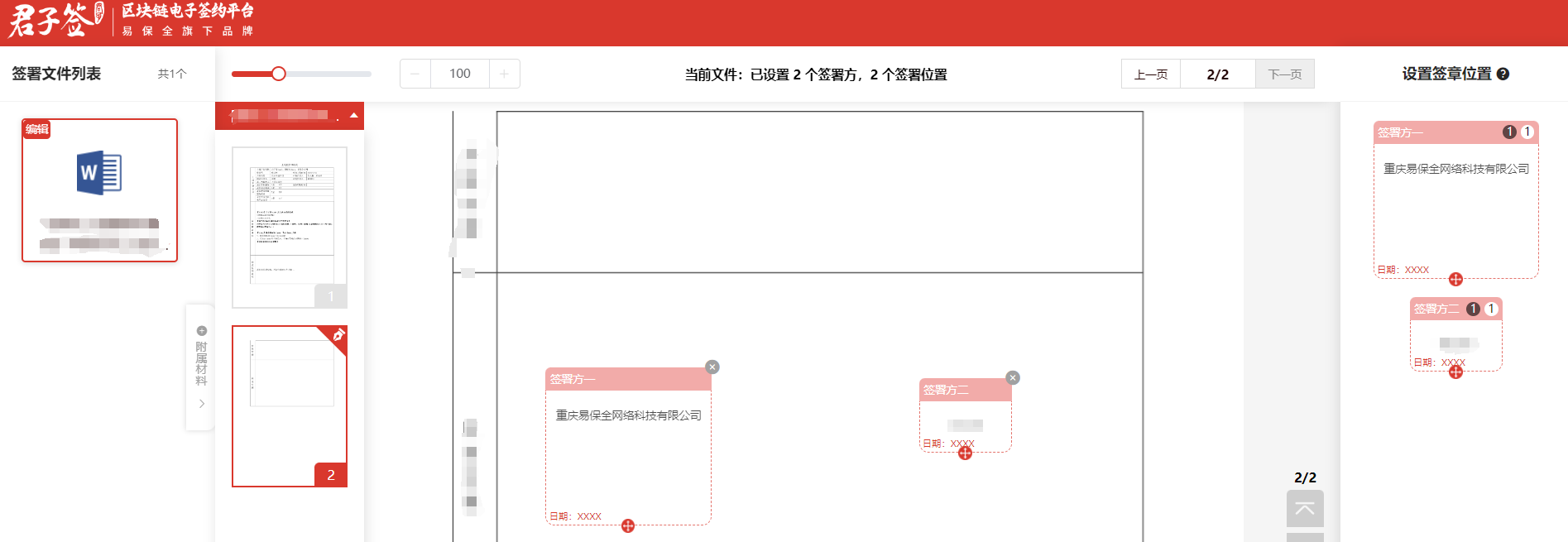Screen dimensions: 1568x542
Task: Click the help icon beside 设置签章位置
Action: pos(1503,74)
